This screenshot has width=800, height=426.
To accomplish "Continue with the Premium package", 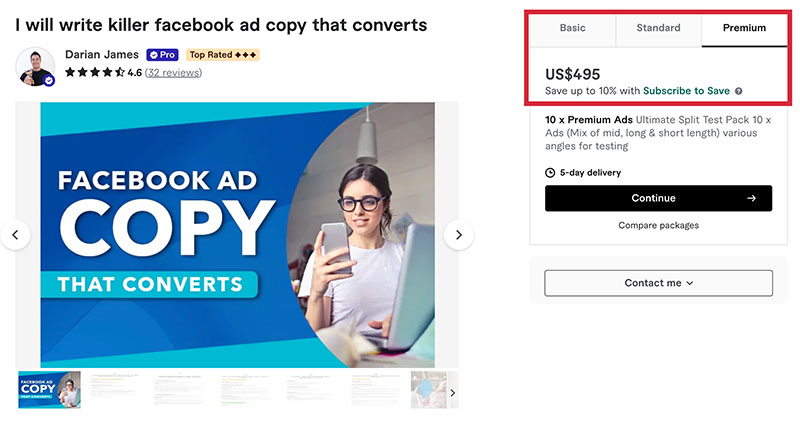I will (658, 198).
